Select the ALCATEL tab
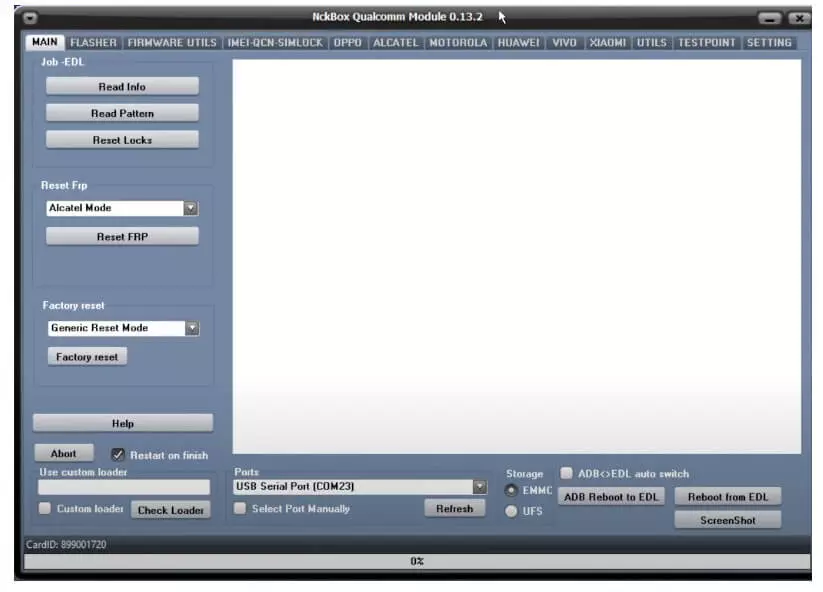823x592 pixels. (395, 43)
